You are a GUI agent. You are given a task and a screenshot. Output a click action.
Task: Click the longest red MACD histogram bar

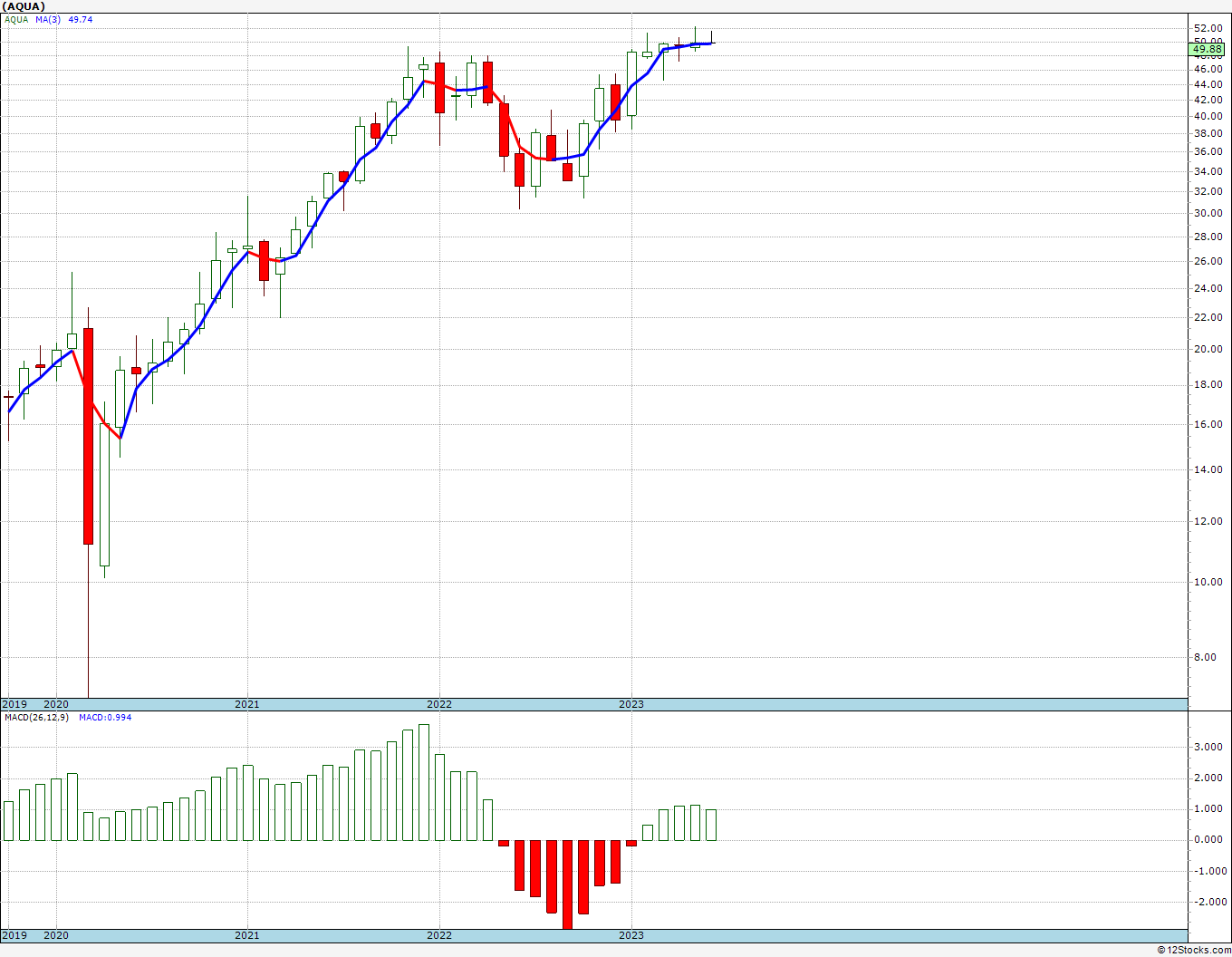(x=568, y=884)
